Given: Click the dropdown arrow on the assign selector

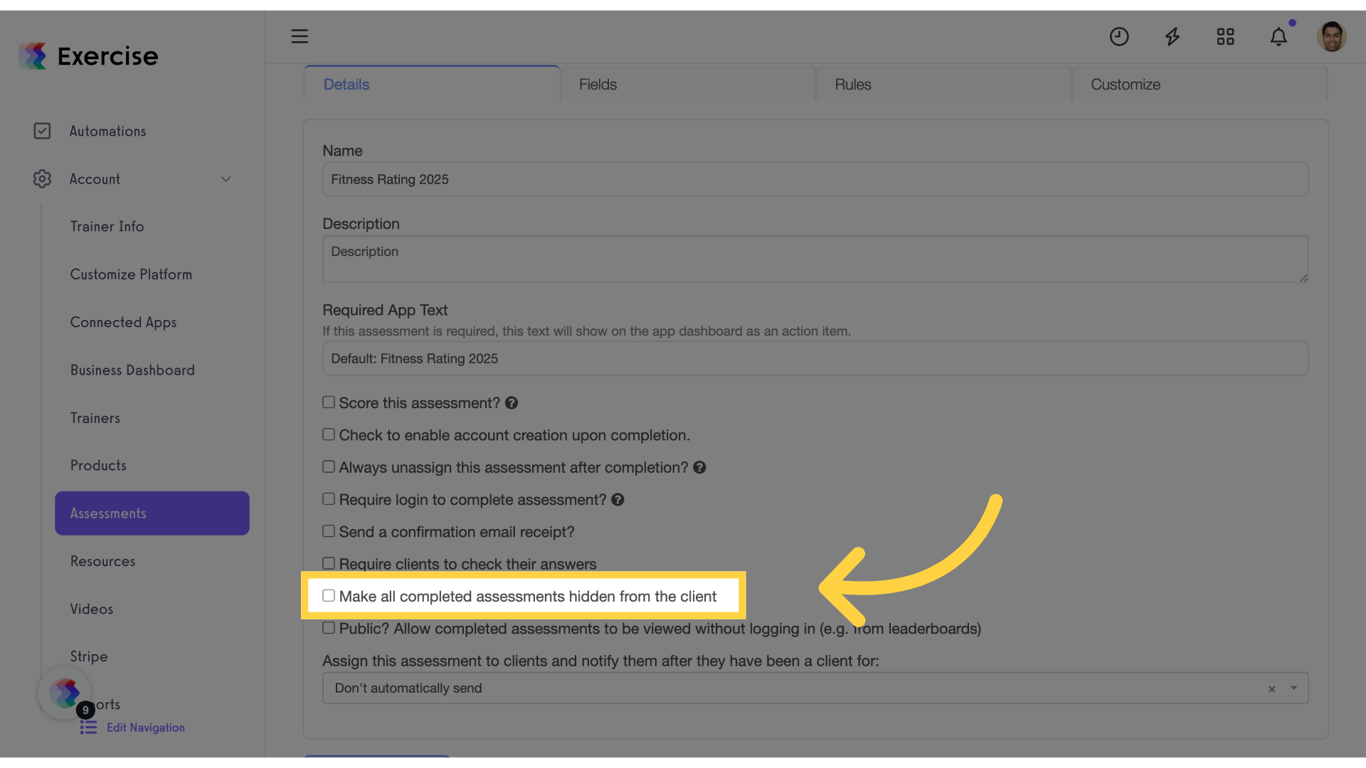Looking at the screenshot, I should (1293, 688).
